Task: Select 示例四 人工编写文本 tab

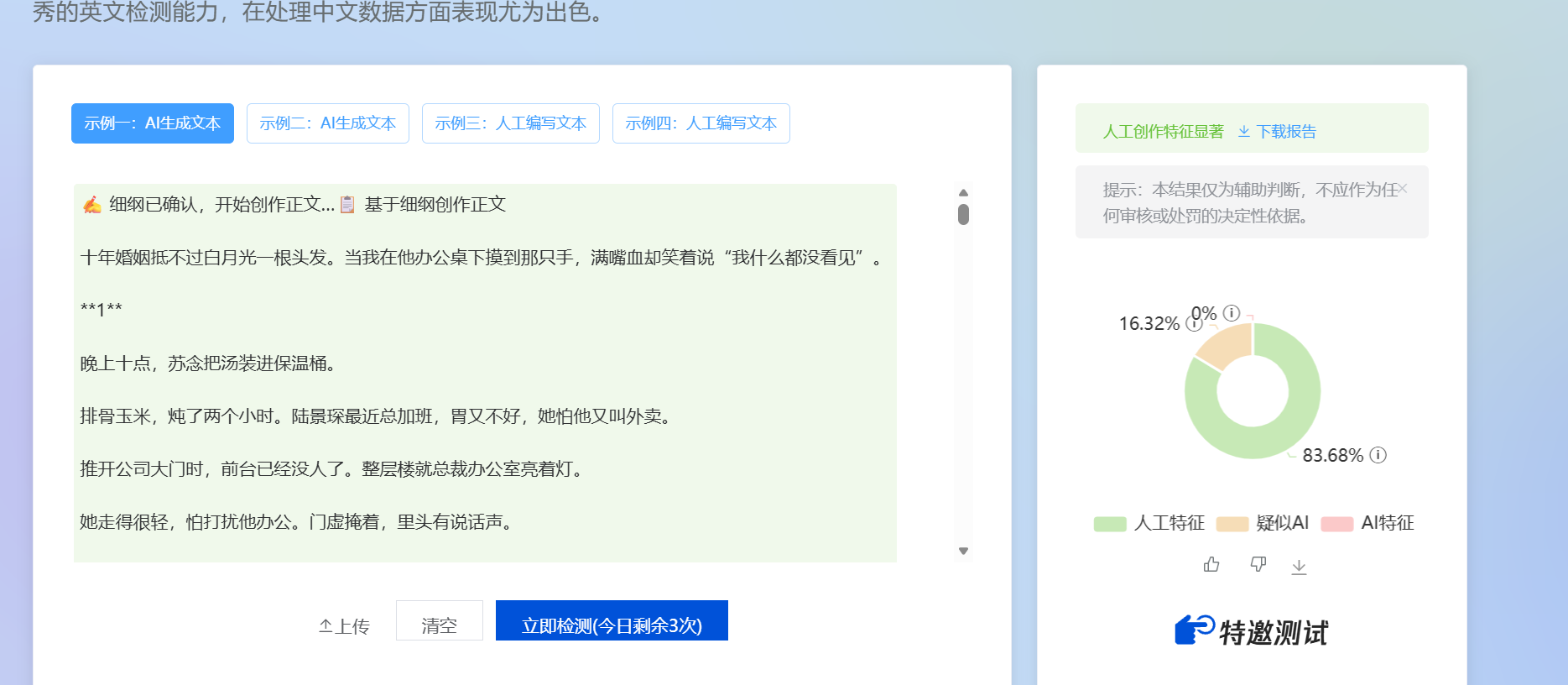Action: point(701,123)
